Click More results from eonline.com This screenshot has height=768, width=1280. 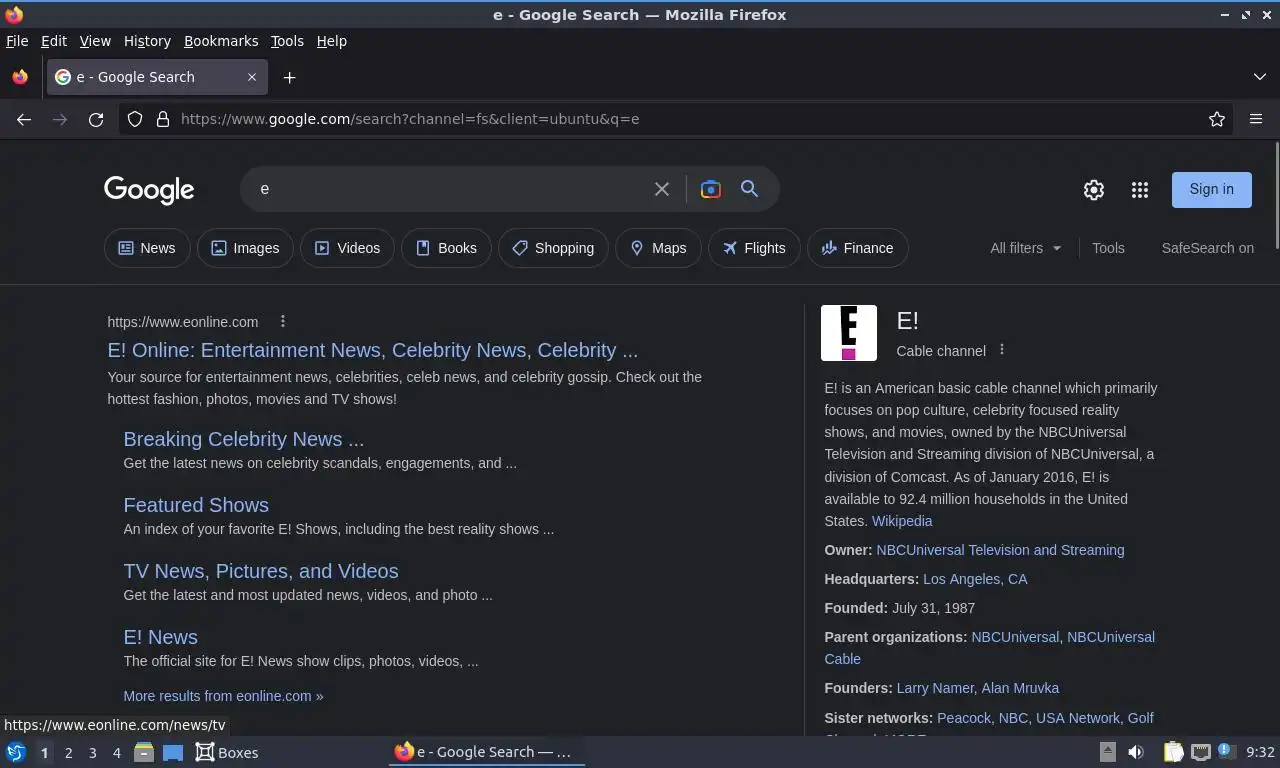point(223,696)
